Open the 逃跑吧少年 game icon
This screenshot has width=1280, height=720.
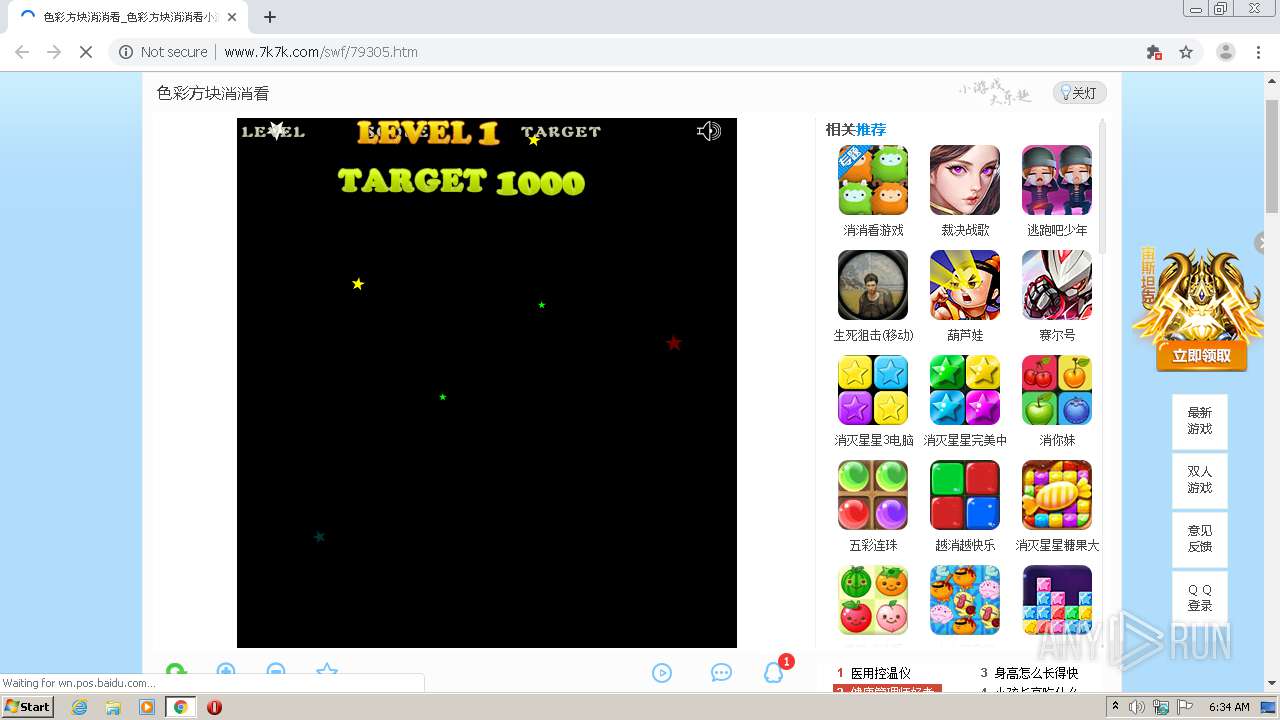click(1057, 180)
